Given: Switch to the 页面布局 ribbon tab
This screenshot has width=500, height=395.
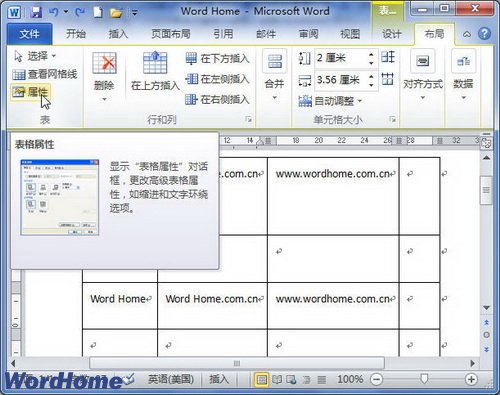Looking at the screenshot, I should (x=171, y=34).
